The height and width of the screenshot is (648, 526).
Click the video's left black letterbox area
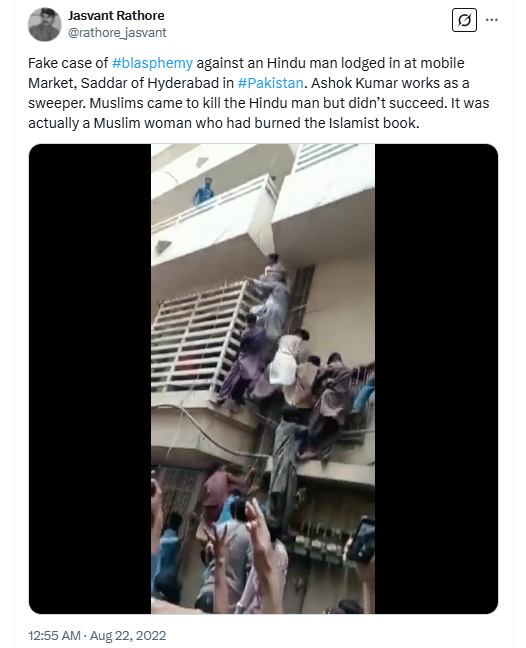click(x=90, y=379)
